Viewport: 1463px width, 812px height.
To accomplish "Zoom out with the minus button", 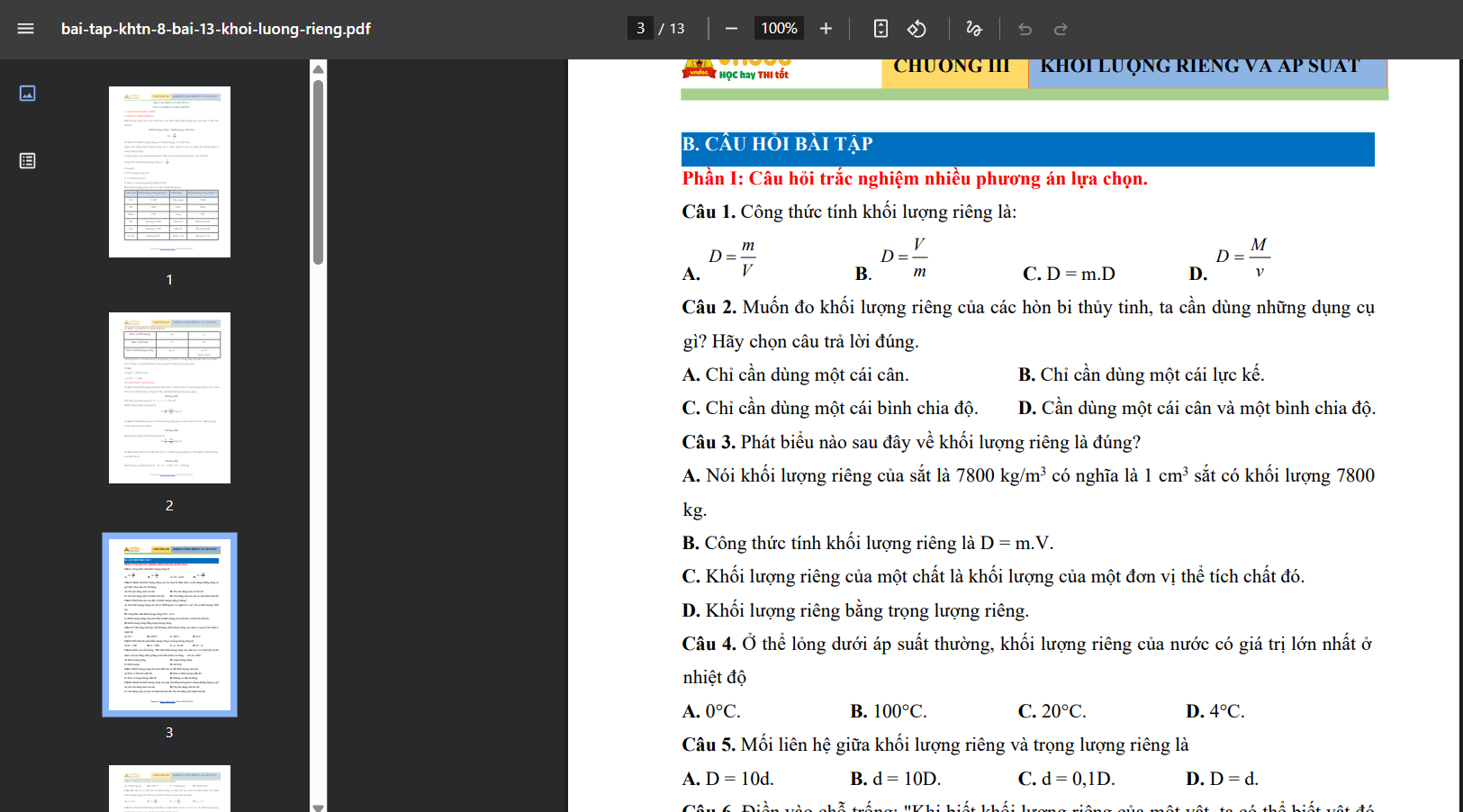I will (731, 29).
